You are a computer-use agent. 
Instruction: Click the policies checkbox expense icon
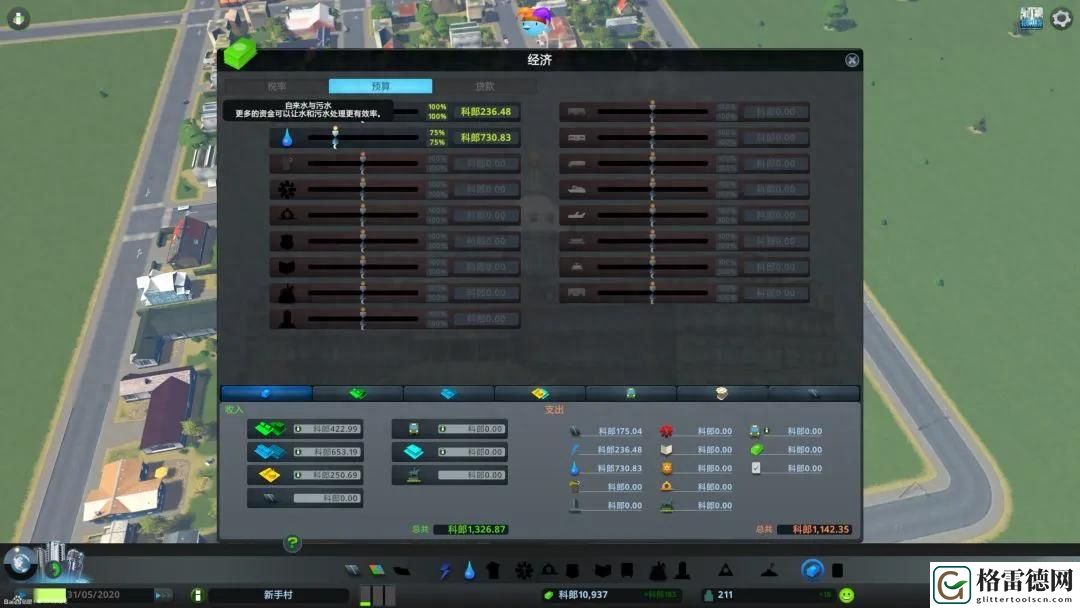click(x=756, y=468)
